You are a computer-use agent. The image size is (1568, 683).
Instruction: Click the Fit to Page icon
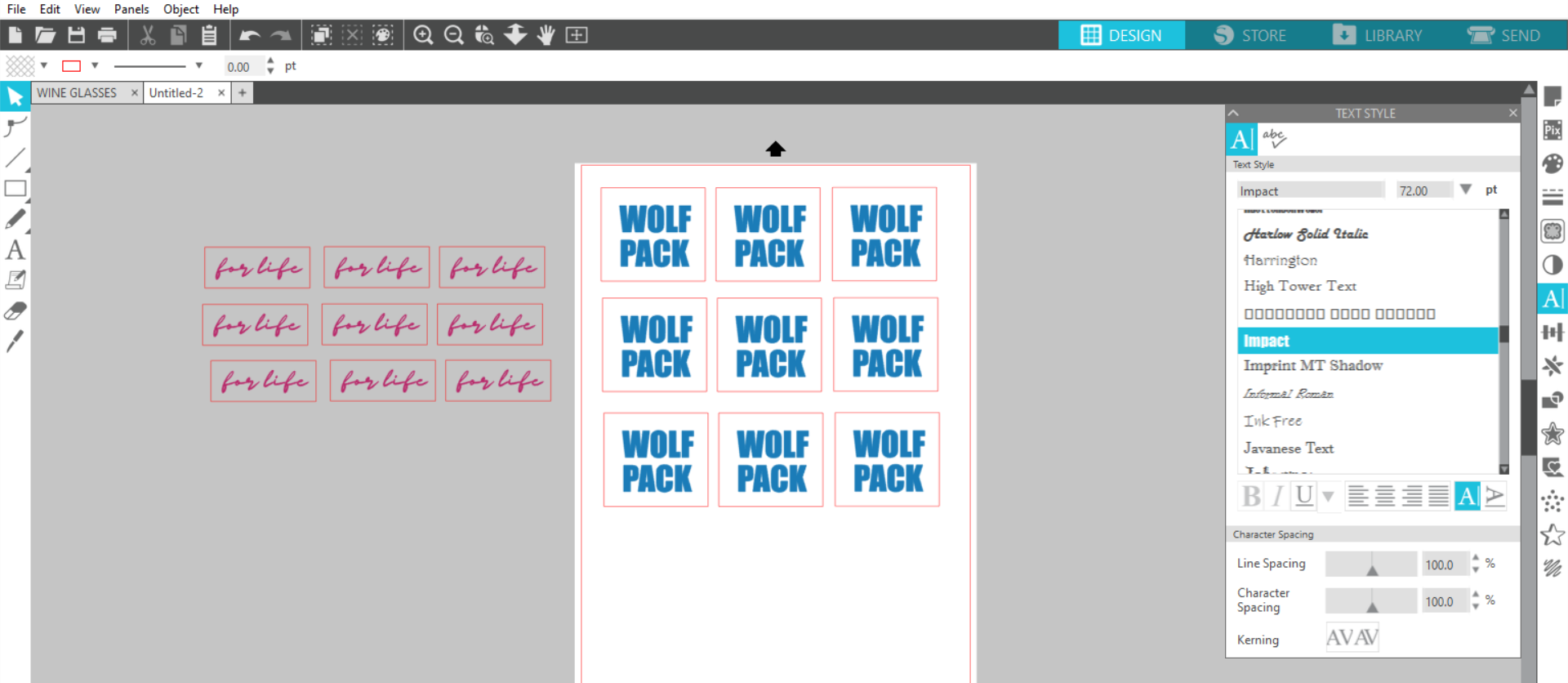577,35
